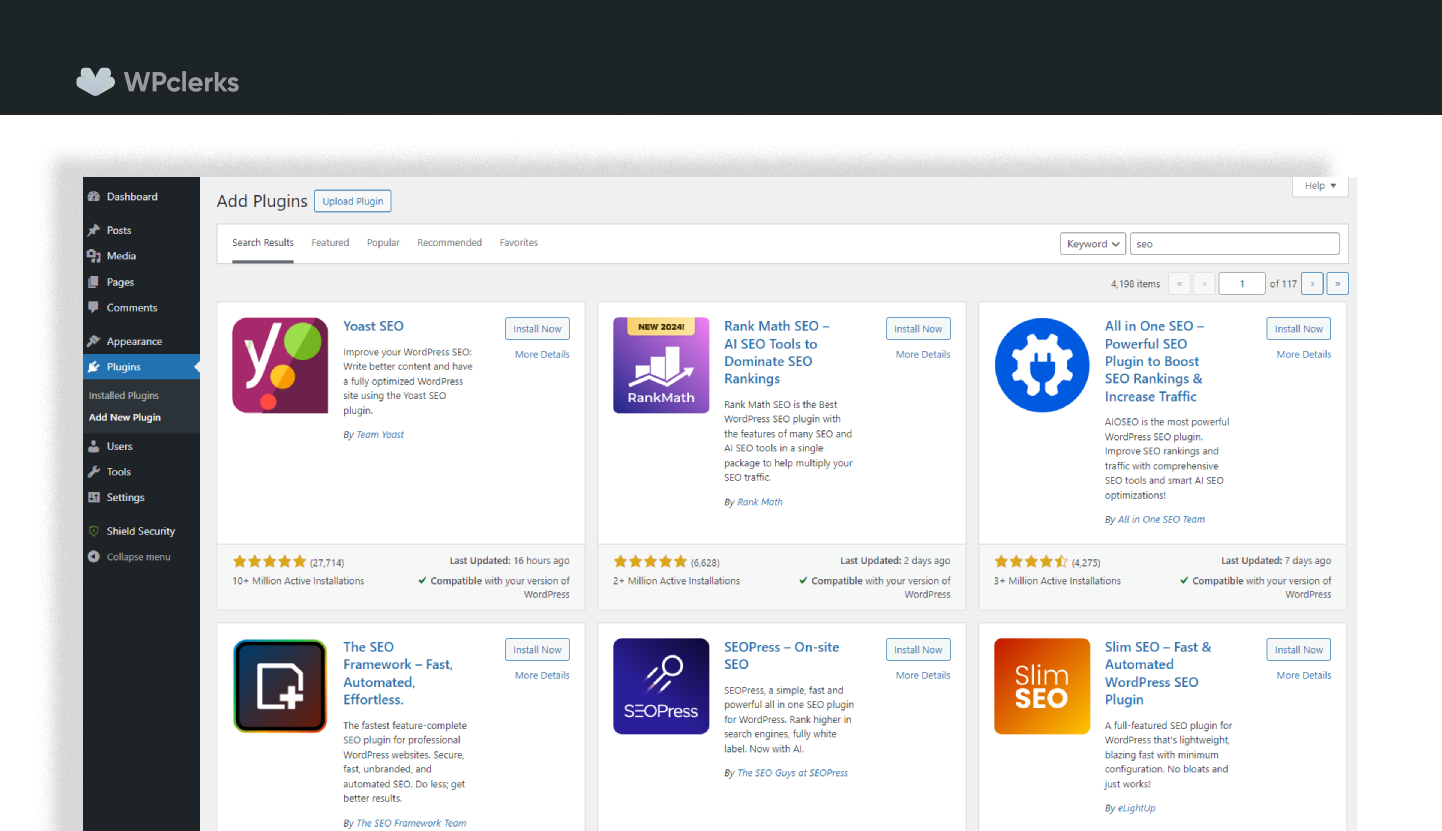1442x831 pixels.
Task: Click the Media icon in sidebar
Action: 94,256
